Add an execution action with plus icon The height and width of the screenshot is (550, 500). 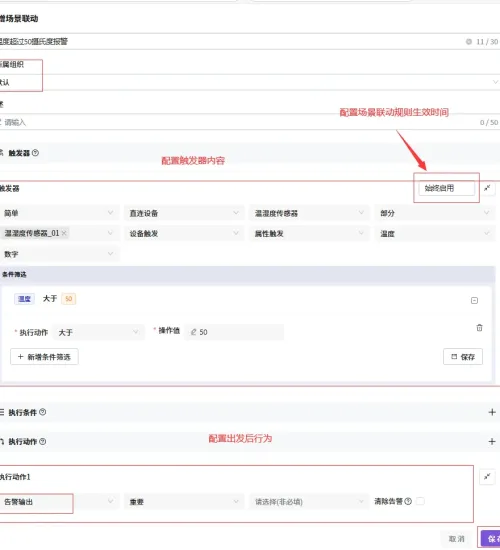(492, 441)
